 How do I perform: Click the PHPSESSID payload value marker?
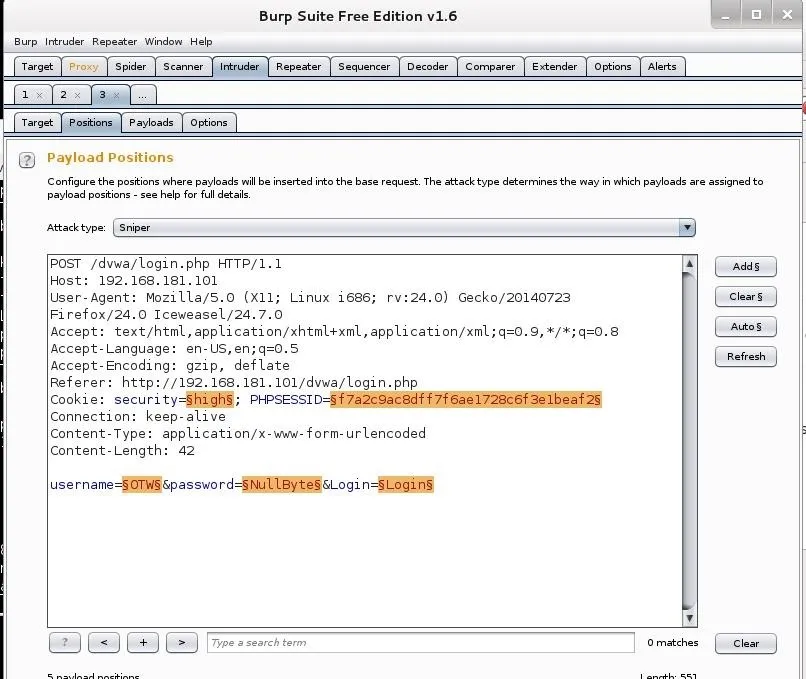click(x=465, y=399)
